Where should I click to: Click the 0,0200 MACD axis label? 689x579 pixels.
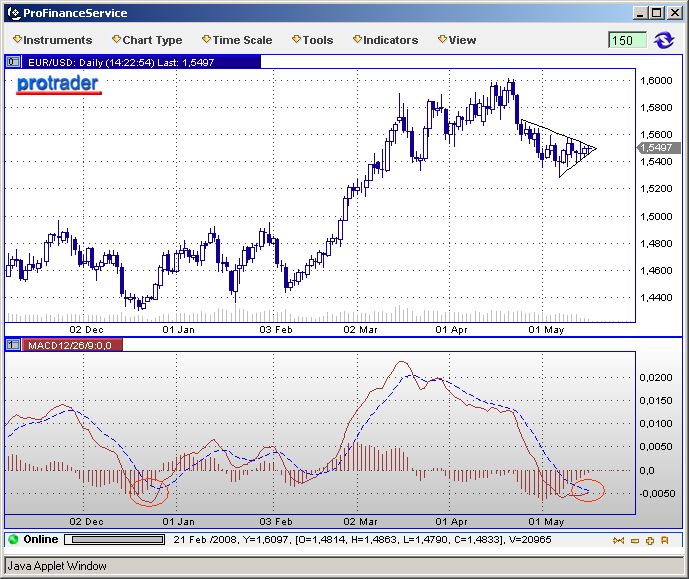pyautogui.click(x=656, y=377)
